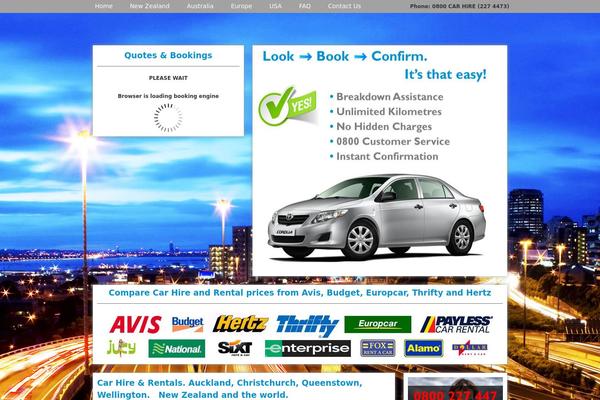This screenshot has height=400, width=600.
Task: Click the Europcar logo
Action: (x=378, y=324)
